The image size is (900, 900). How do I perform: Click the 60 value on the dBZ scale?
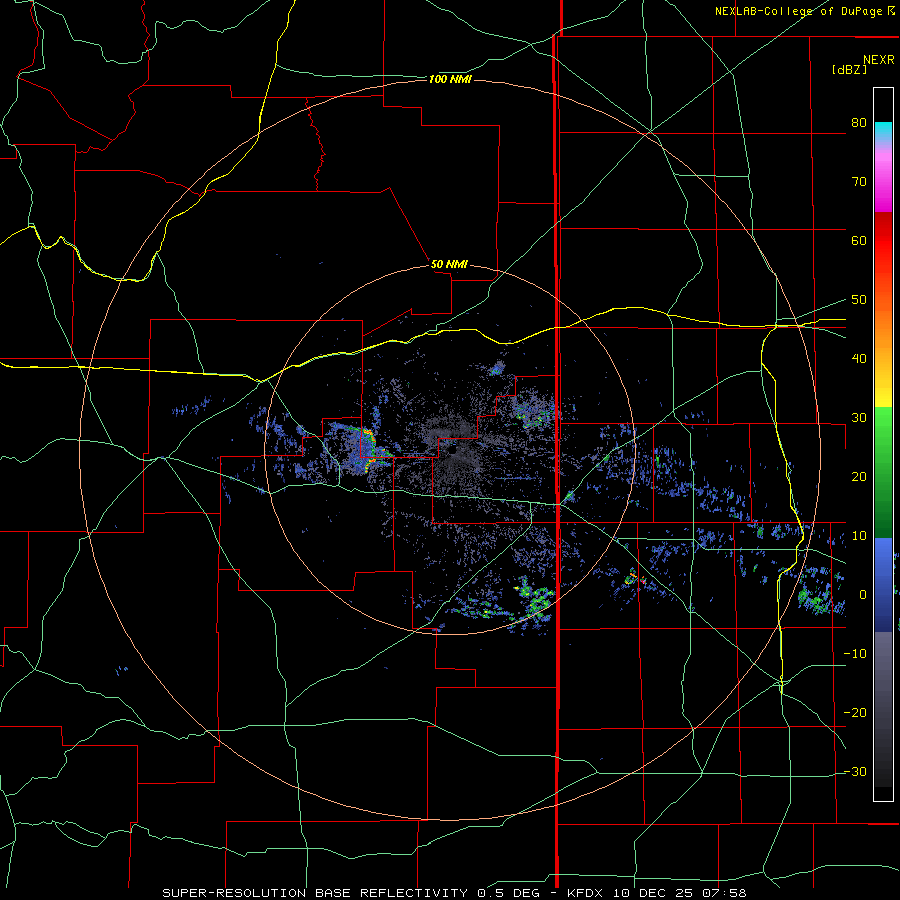(x=859, y=240)
